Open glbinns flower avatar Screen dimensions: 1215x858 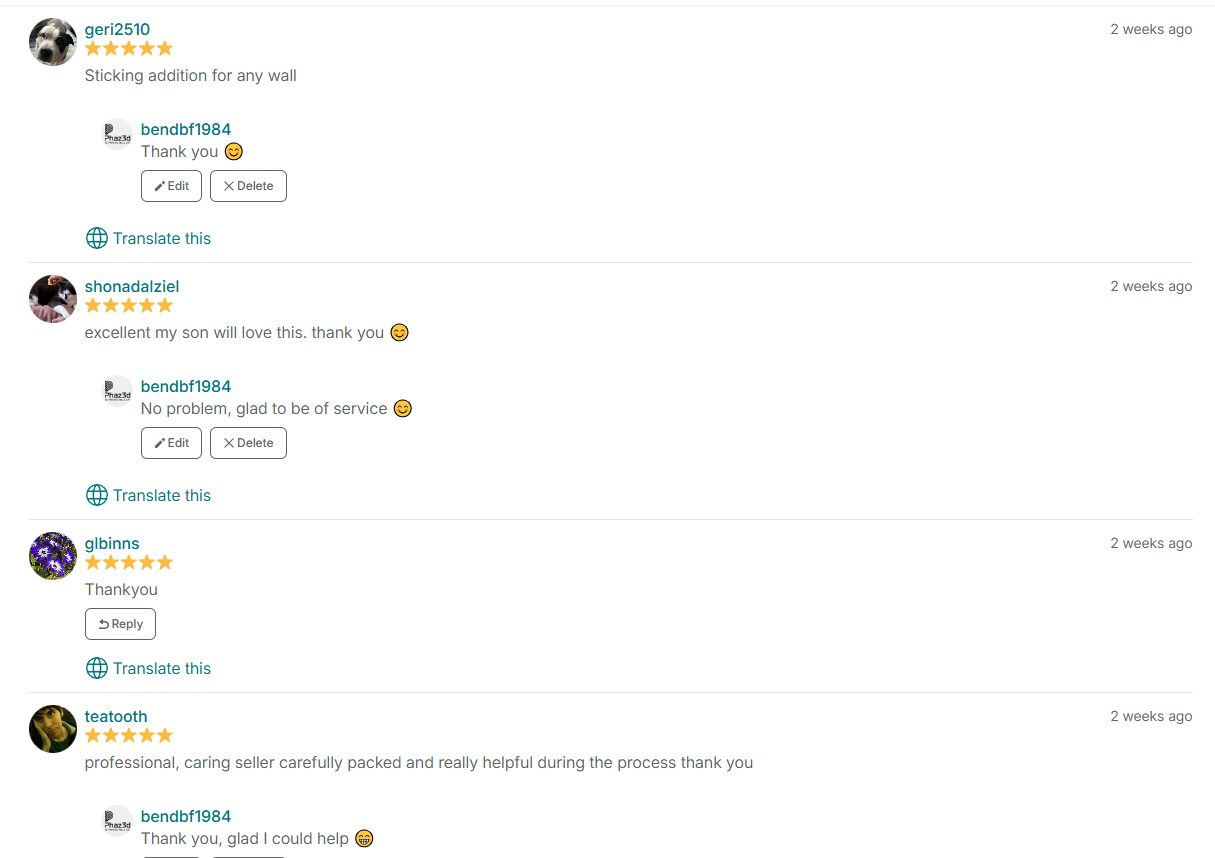coord(53,556)
